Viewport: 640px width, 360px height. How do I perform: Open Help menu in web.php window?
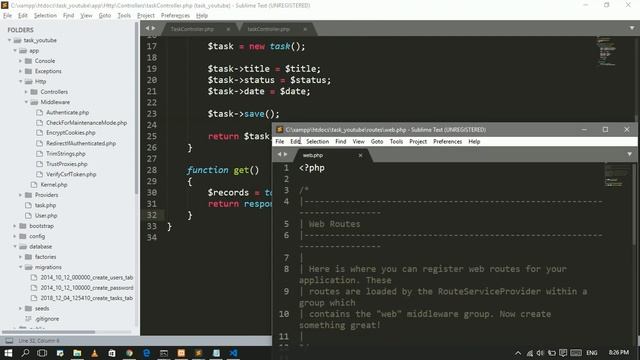click(x=474, y=142)
